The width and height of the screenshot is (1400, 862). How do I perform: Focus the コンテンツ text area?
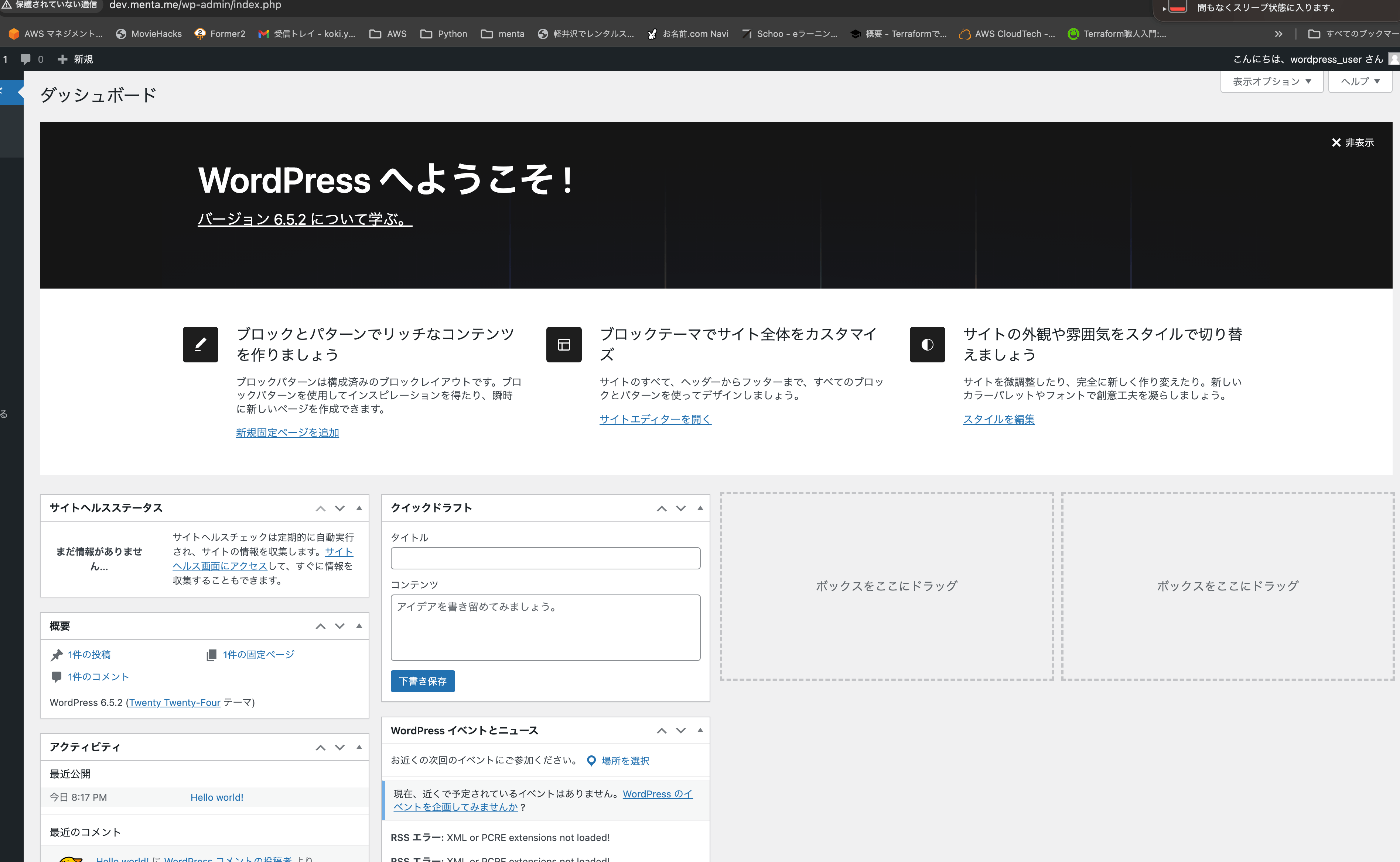[x=546, y=627]
